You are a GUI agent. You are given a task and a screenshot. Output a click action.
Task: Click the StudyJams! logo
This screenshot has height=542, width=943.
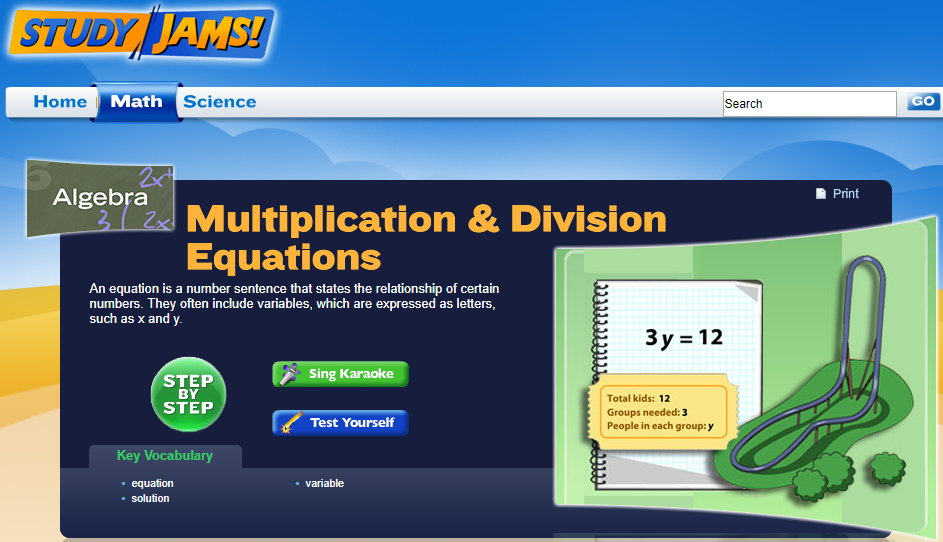point(142,32)
